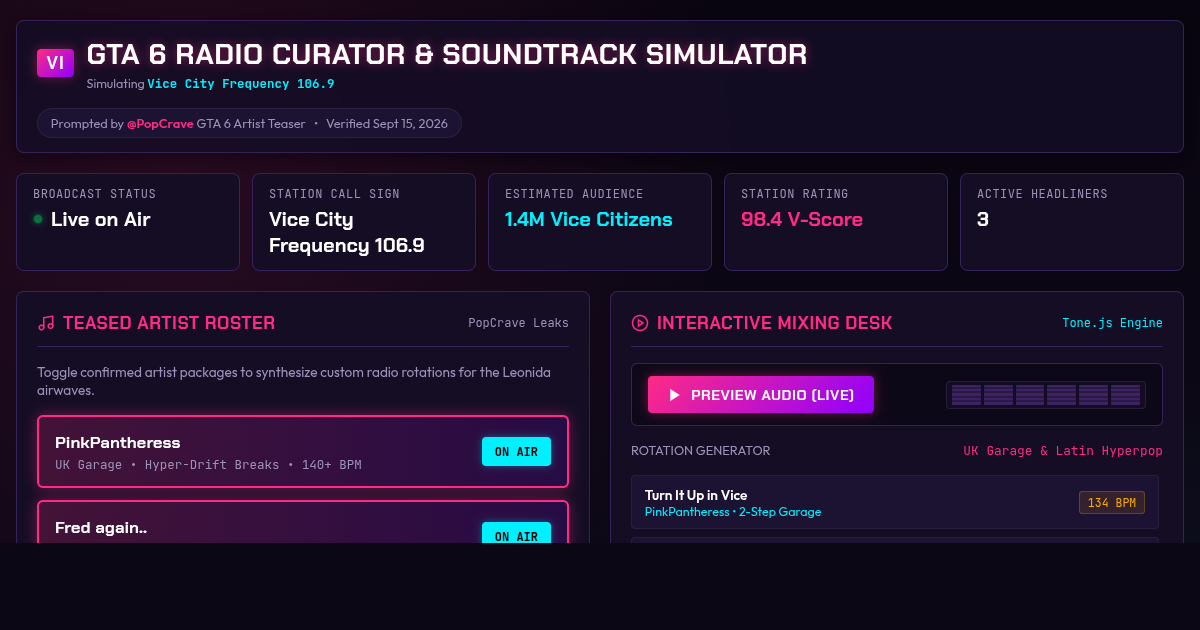Toggle PinkPantheress ON AIR switch
This screenshot has width=1200, height=630.
coord(516,452)
